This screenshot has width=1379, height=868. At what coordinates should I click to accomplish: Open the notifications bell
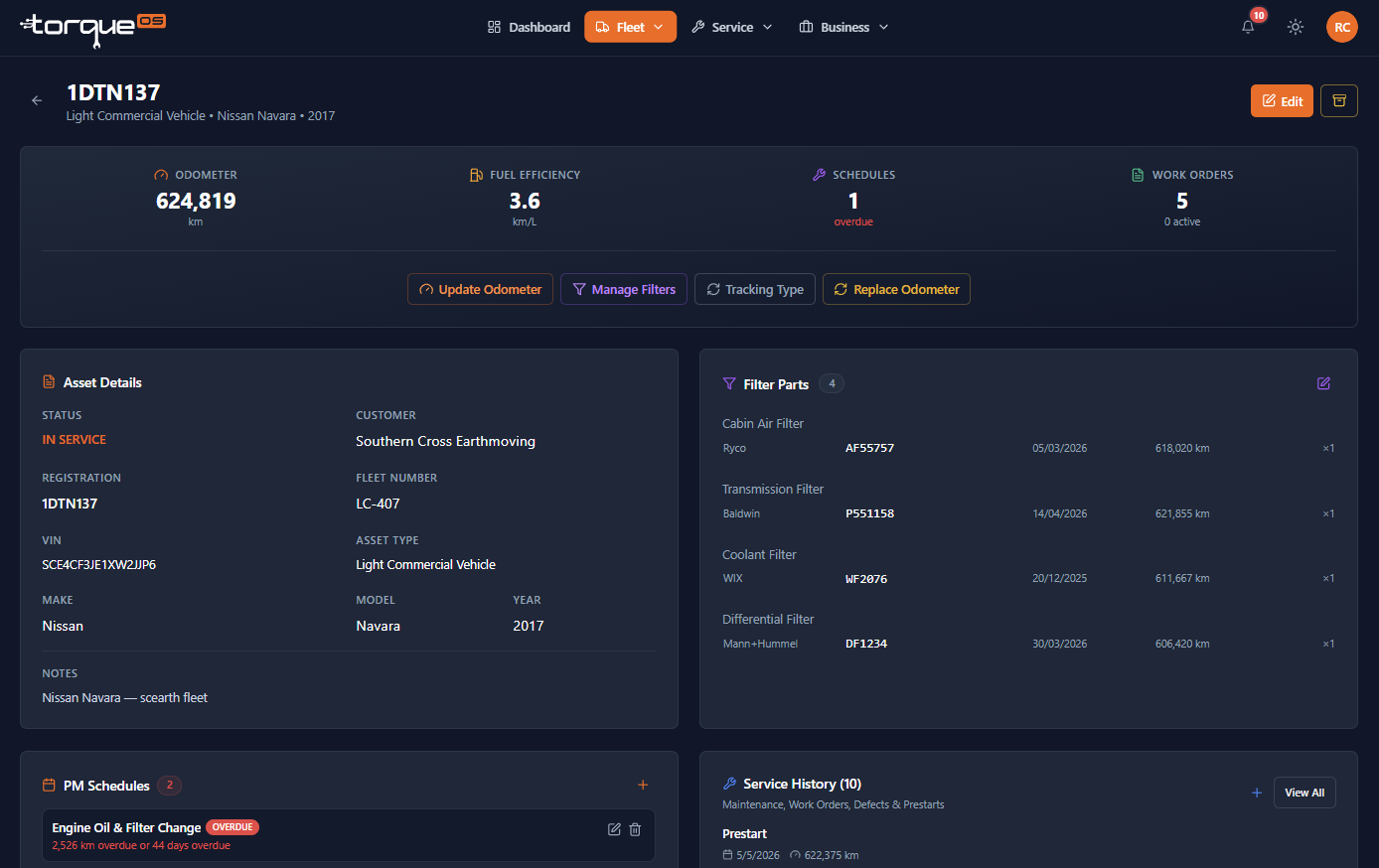pos(1248,27)
